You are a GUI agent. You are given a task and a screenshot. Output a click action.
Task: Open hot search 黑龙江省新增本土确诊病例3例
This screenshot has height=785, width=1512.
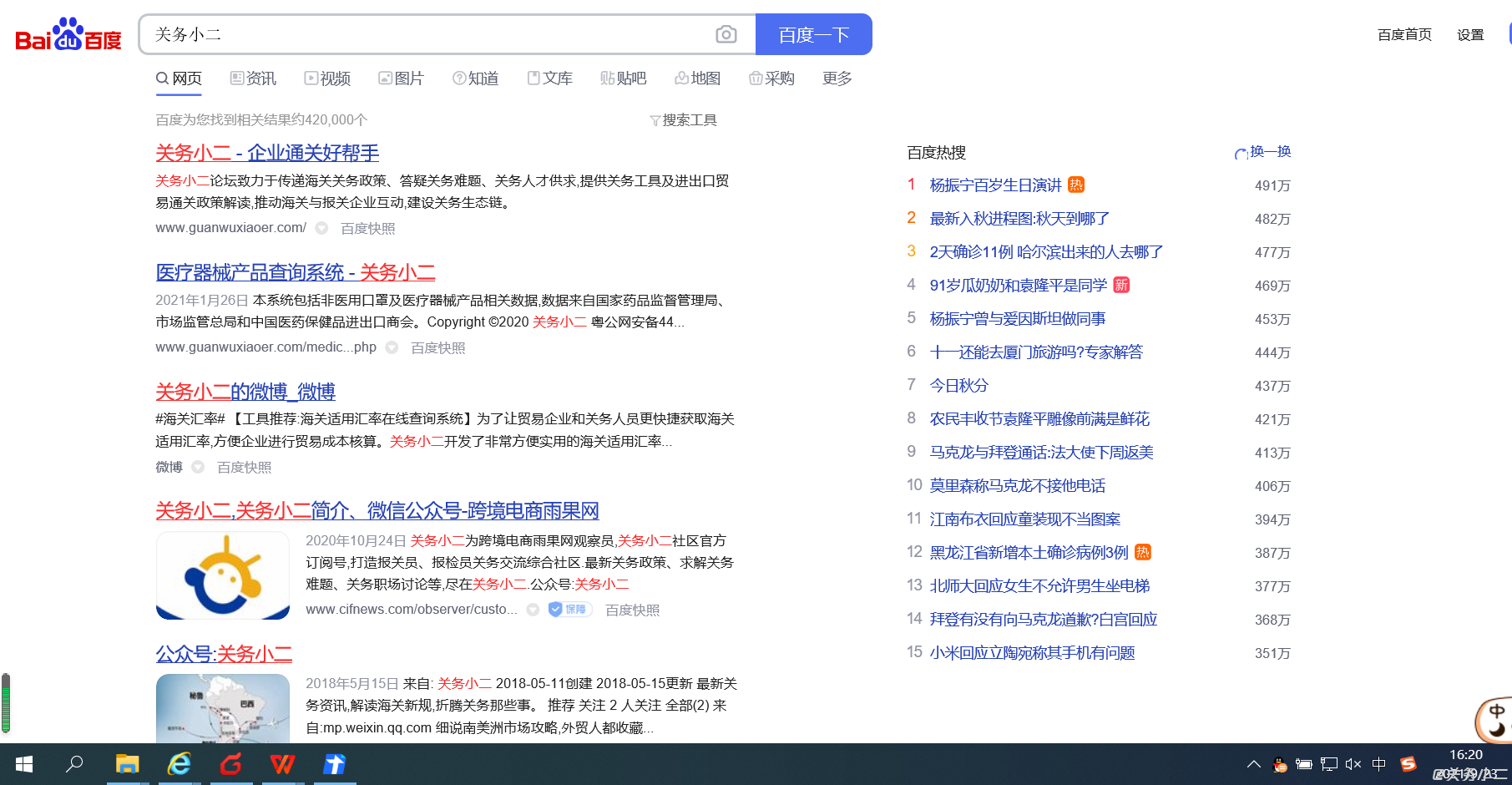click(1029, 553)
